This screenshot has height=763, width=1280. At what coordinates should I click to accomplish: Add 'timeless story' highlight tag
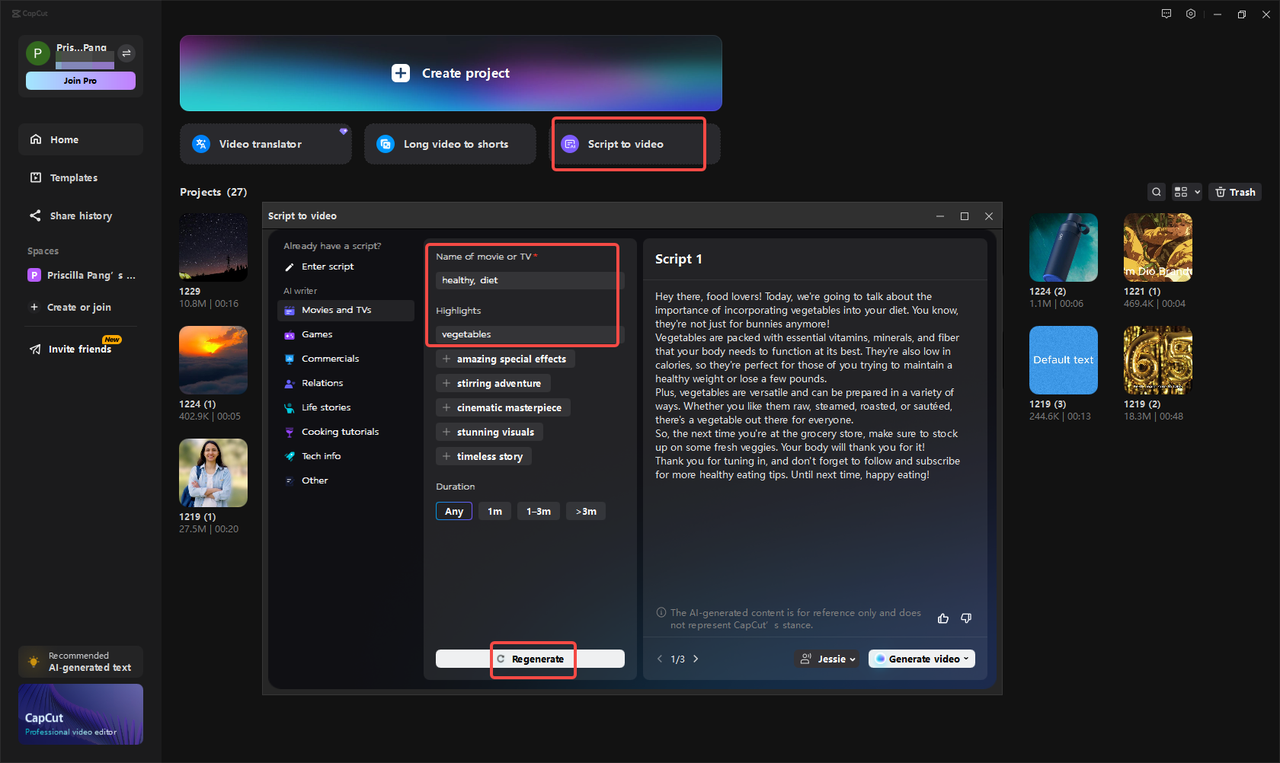tap(484, 456)
